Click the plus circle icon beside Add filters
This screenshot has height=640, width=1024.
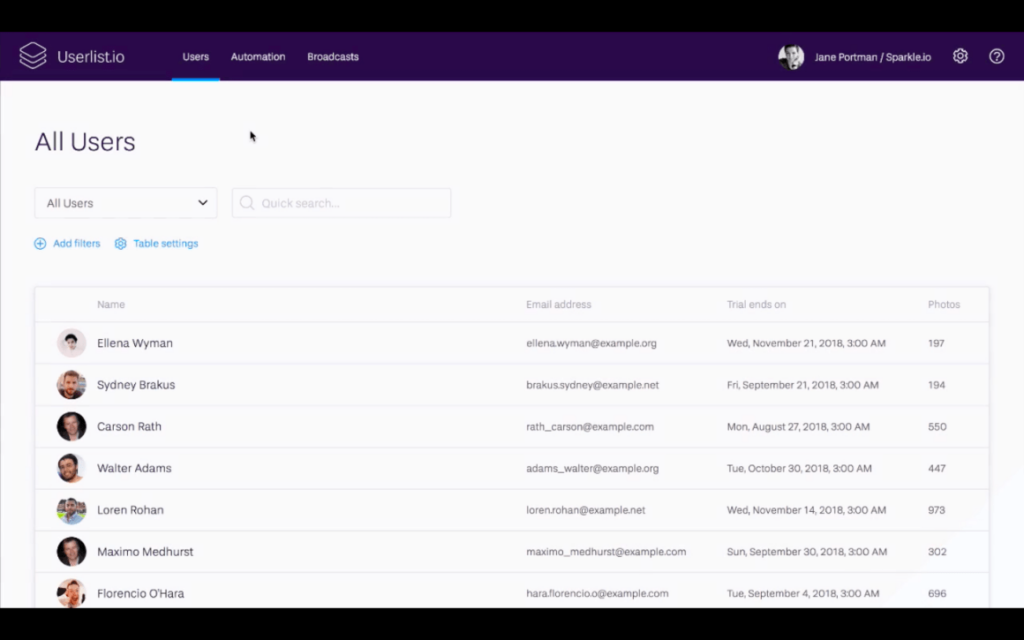40,244
